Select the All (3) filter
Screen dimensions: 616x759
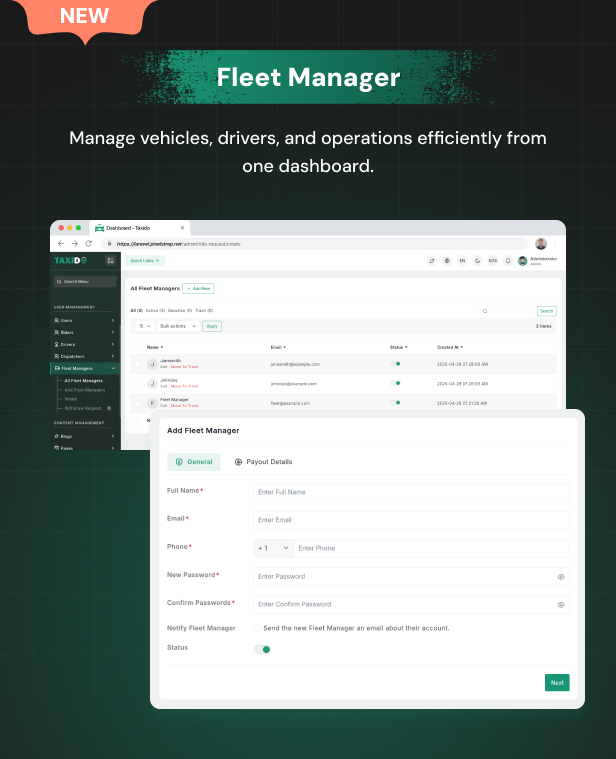[x=136, y=311]
